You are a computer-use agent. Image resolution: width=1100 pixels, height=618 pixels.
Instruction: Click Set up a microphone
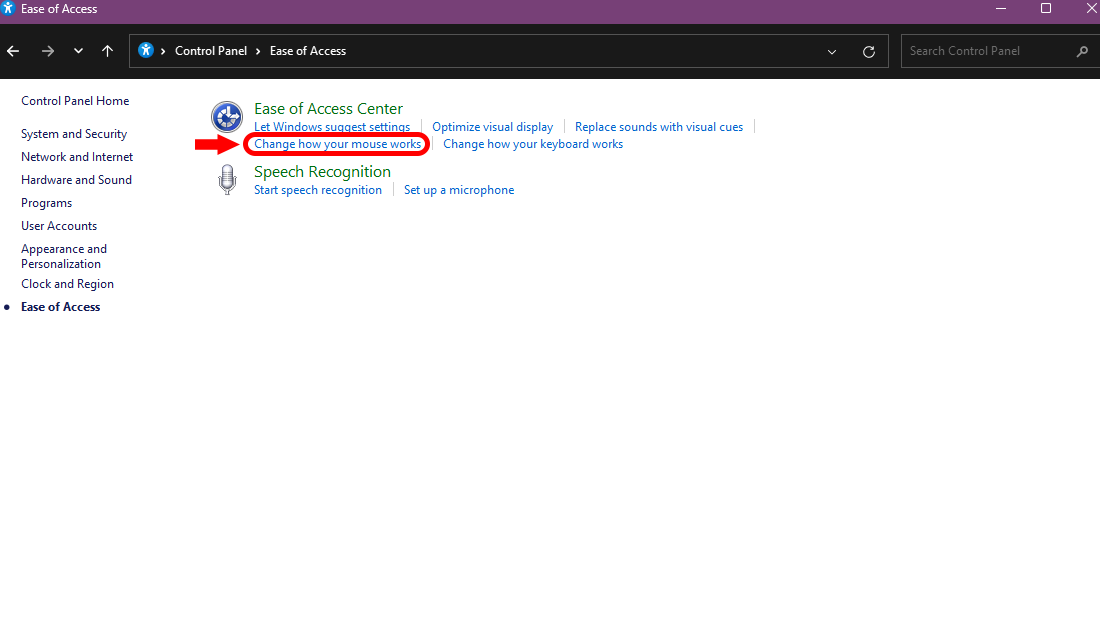(459, 190)
